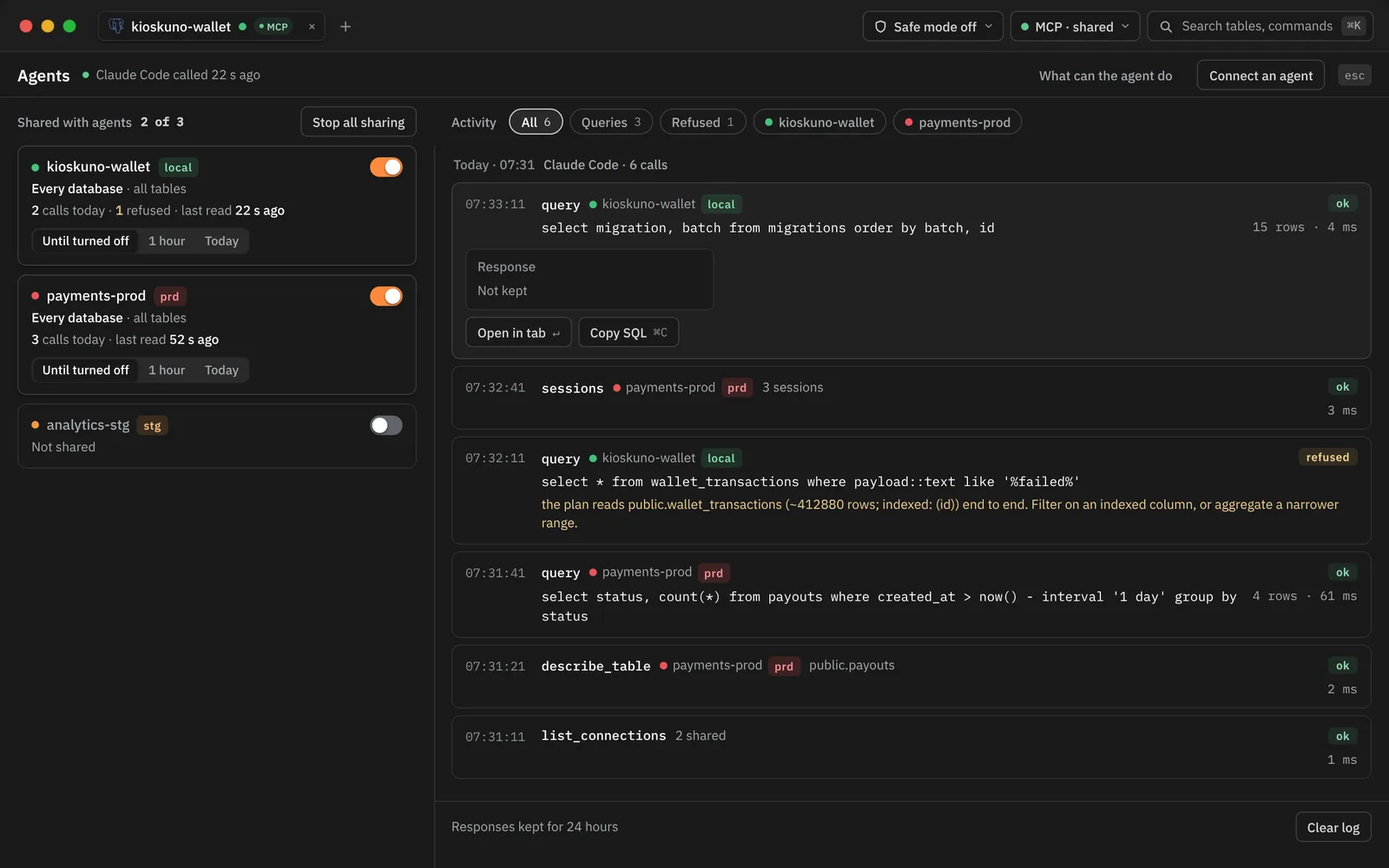The width and height of the screenshot is (1389, 868).
Task: Click the Safe mode shield icon
Action: (x=880, y=27)
